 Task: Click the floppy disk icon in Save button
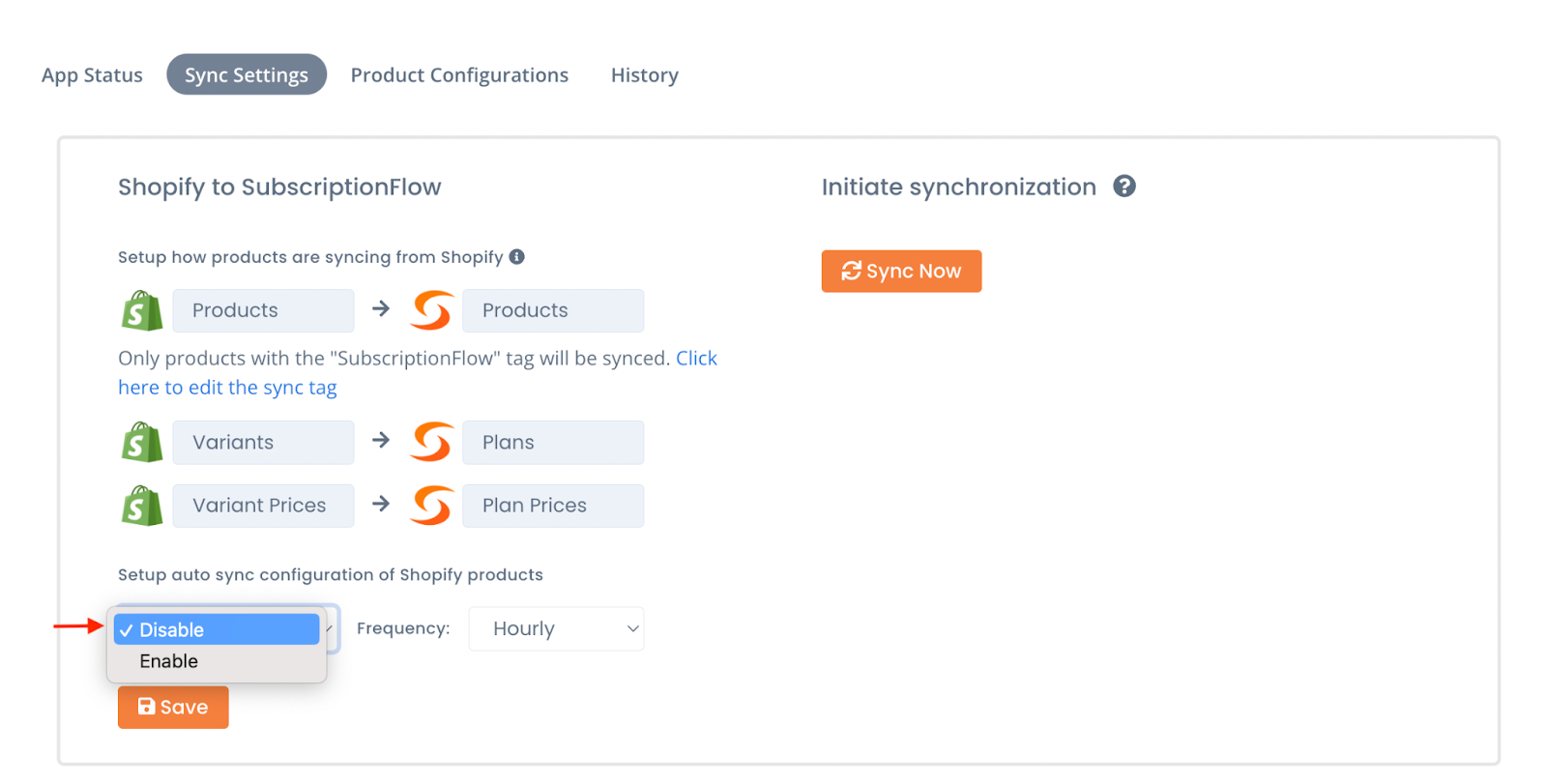(146, 707)
